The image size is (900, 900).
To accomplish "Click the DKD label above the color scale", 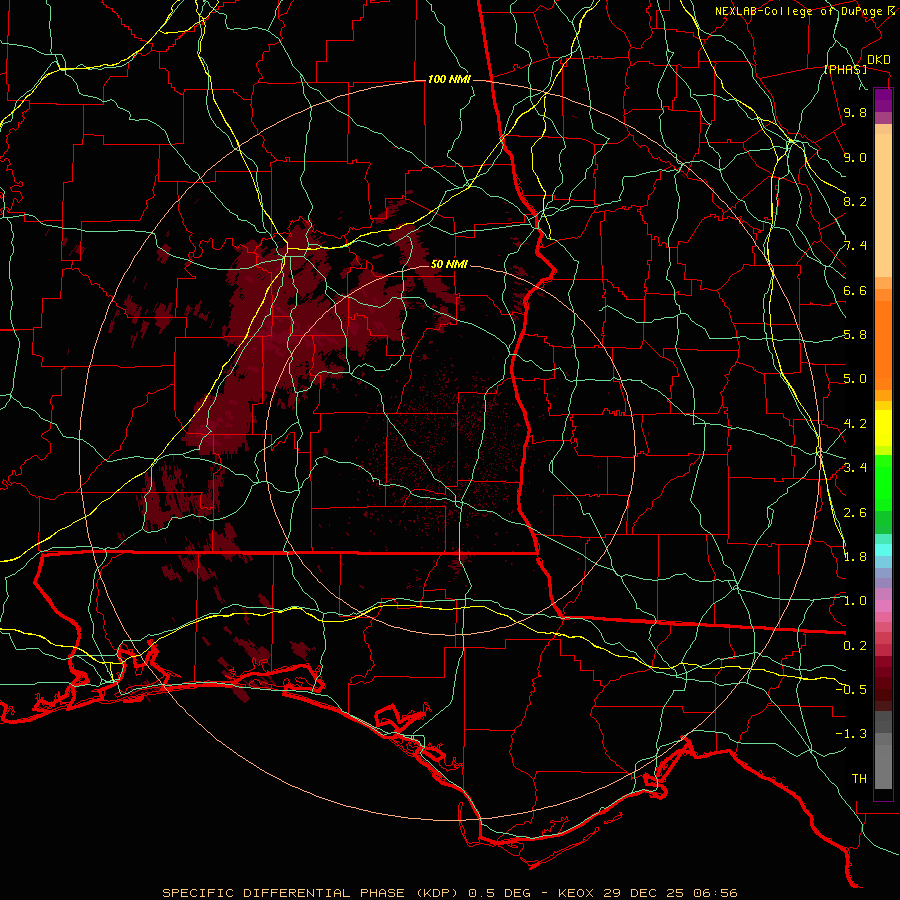I will (x=878, y=59).
